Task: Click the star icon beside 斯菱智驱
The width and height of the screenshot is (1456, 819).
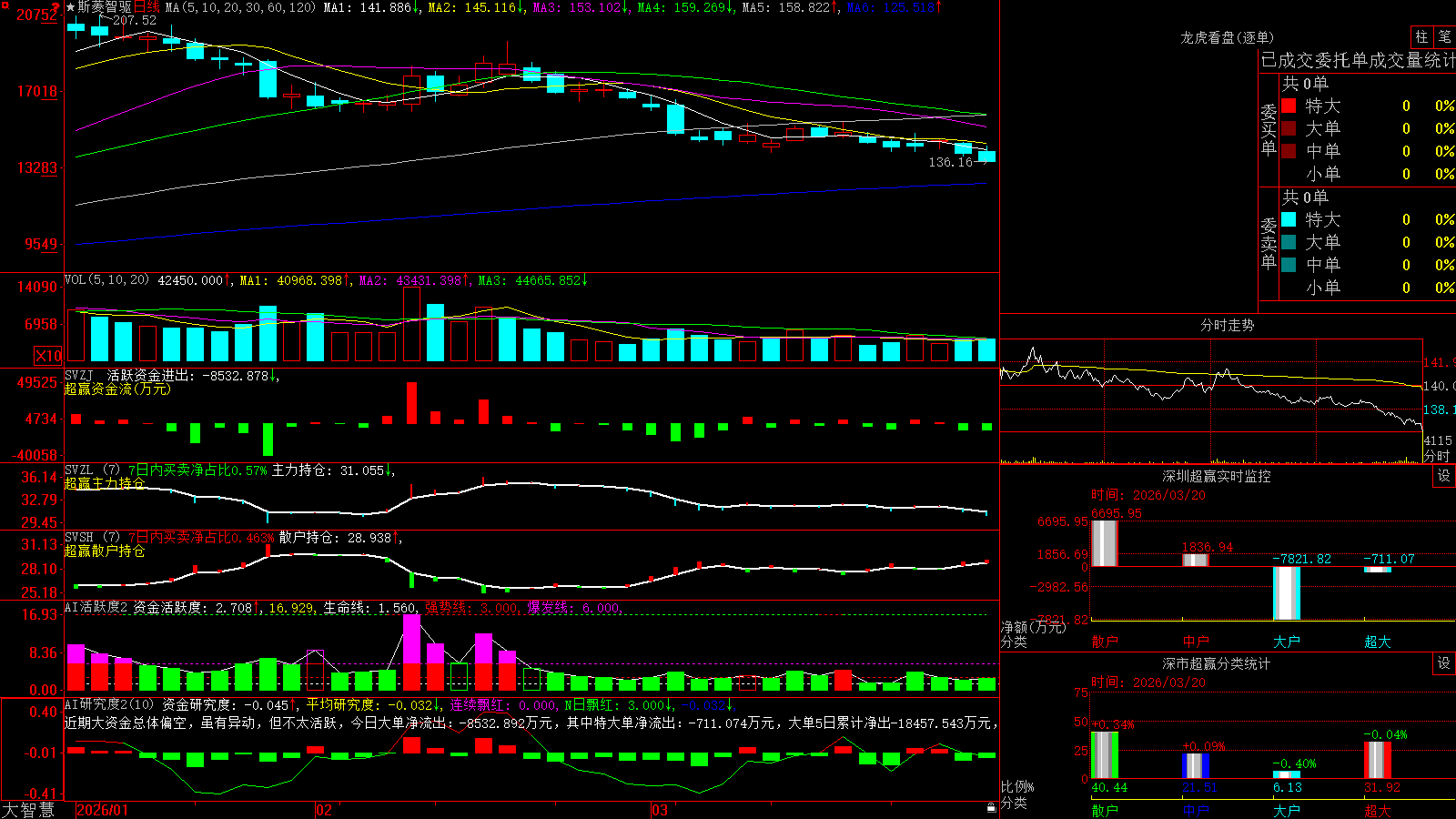Action: coord(70,7)
